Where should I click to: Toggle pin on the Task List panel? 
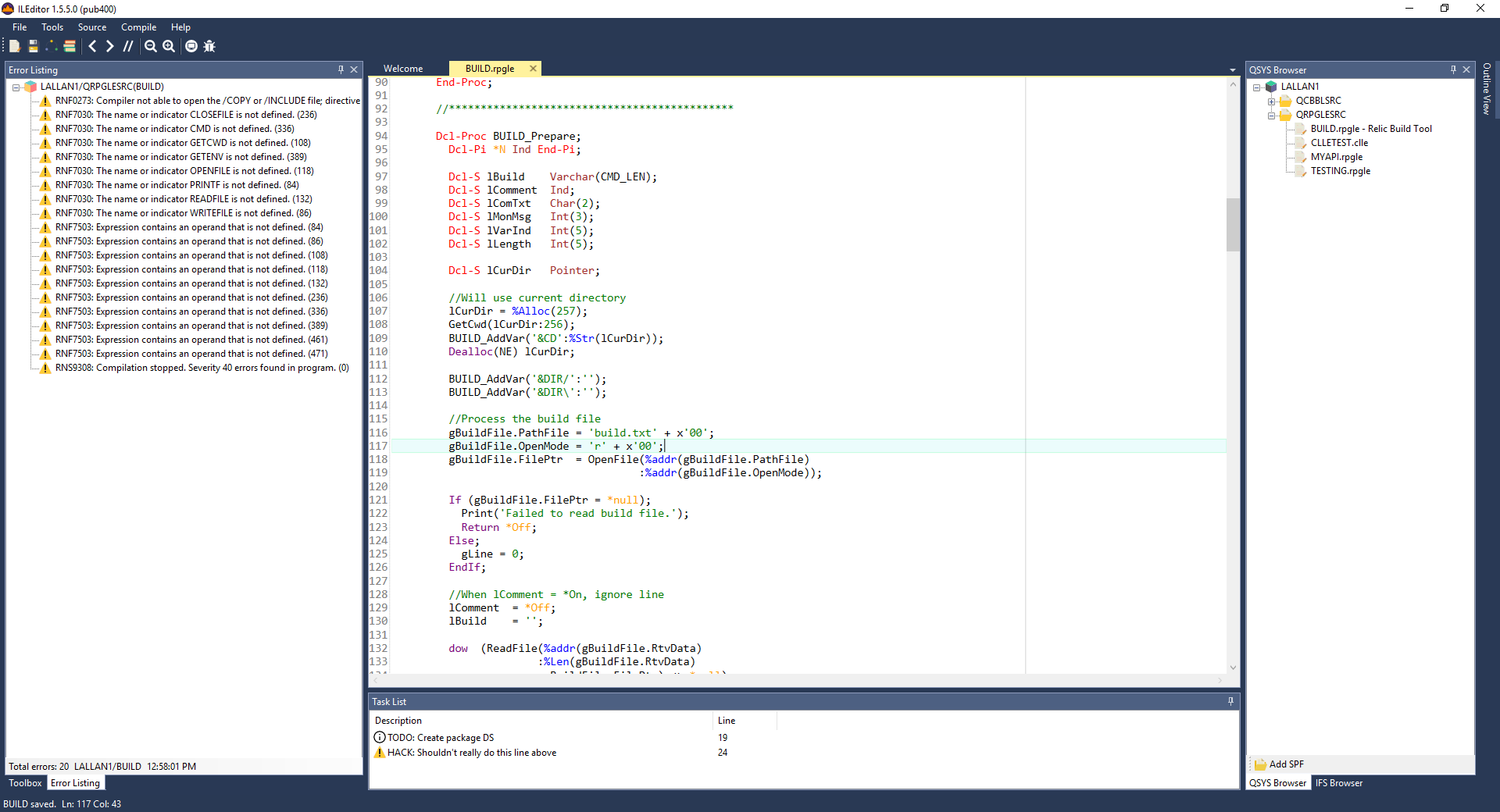1230,701
